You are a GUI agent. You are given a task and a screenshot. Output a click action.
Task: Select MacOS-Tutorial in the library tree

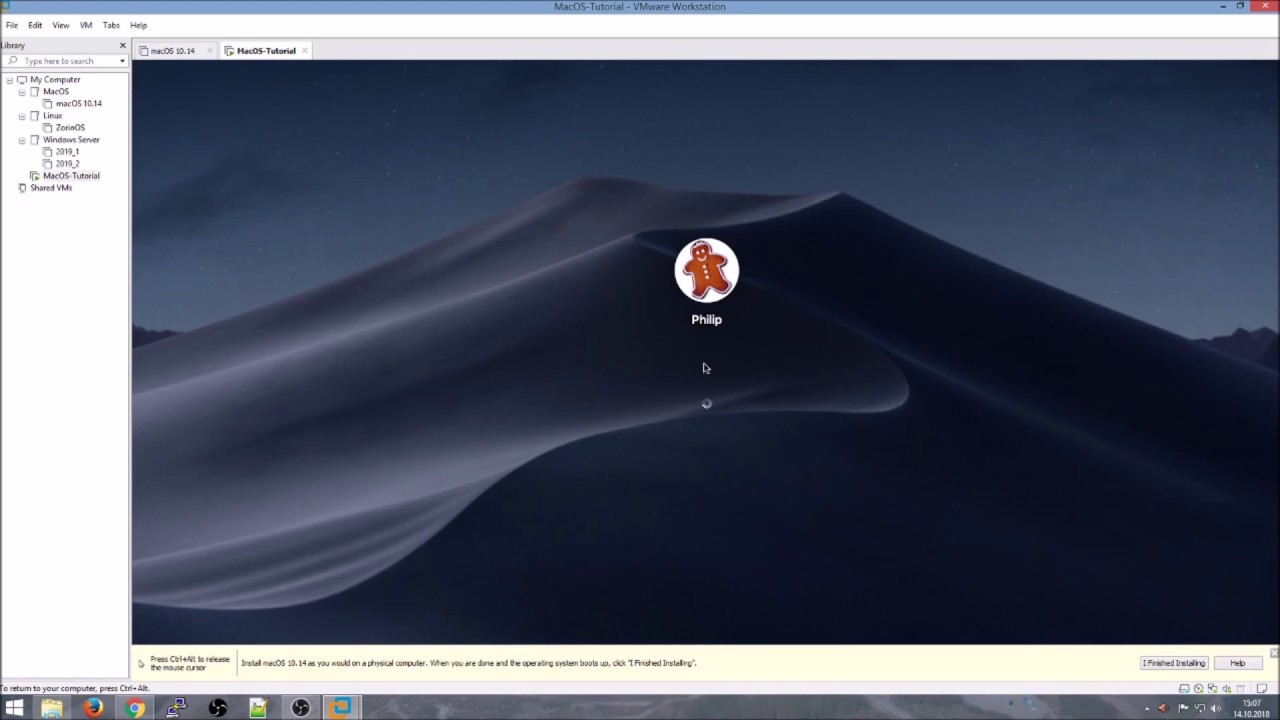(71, 176)
